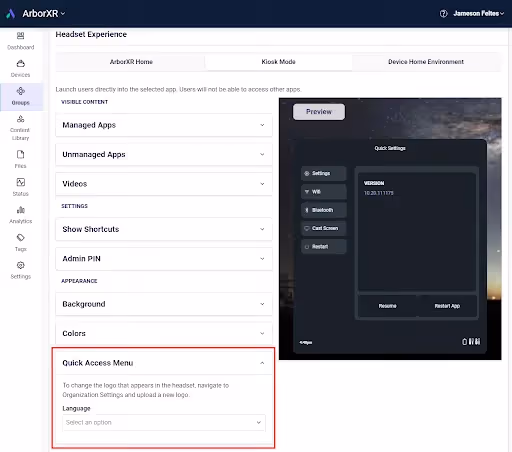Open Status in the sidebar
This screenshot has height=452, width=512.
pyautogui.click(x=21, y=187)
